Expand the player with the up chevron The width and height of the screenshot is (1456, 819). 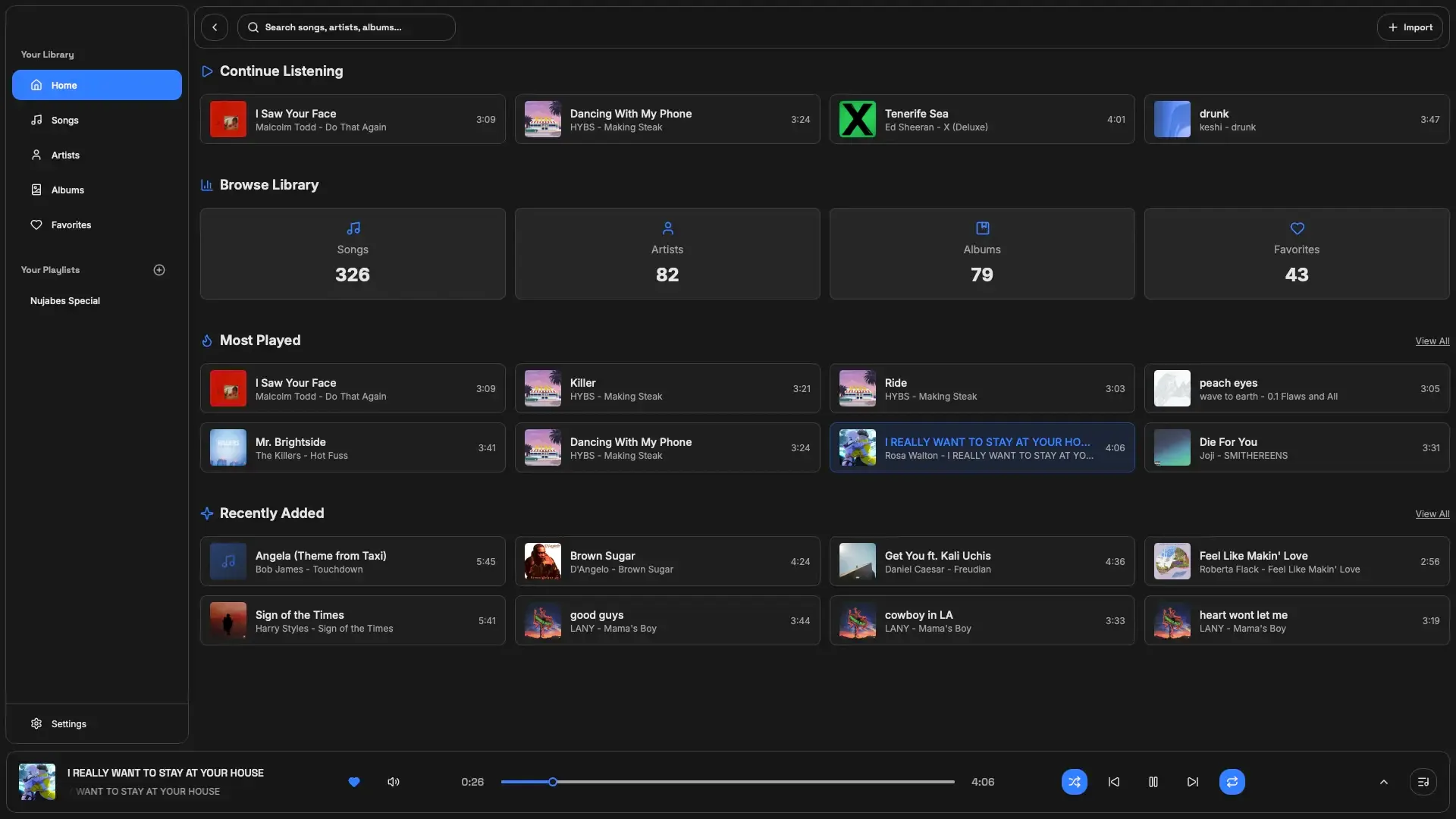click(1384, 782)
